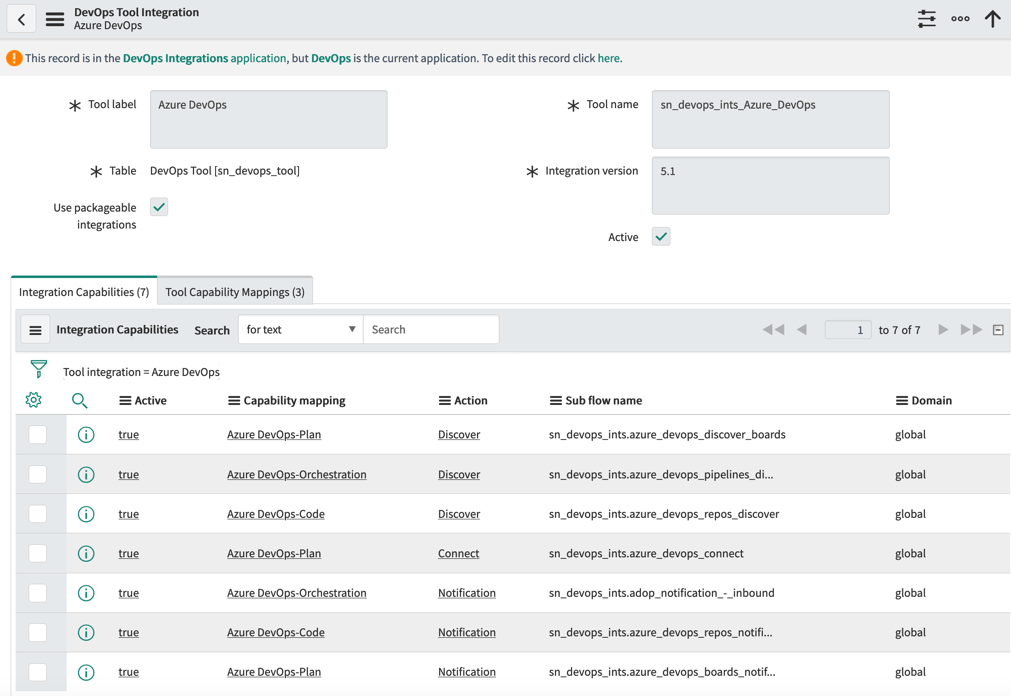Open Capability mapping column menu
Image resolution: width=1011 pixels, height=696 pixels.
tap(234, 401)
